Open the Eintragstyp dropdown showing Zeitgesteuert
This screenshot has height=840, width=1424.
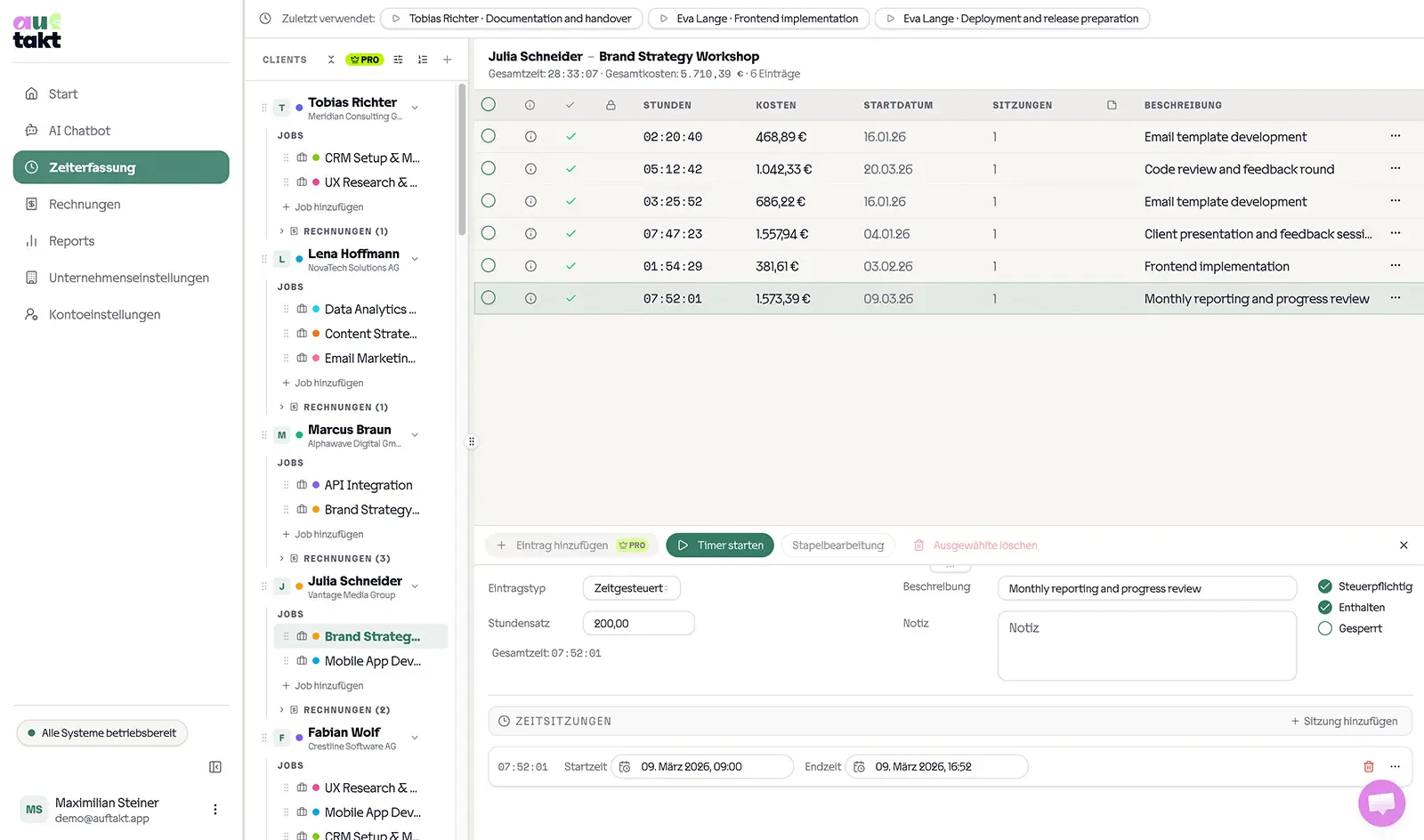[x=632, y=587]
